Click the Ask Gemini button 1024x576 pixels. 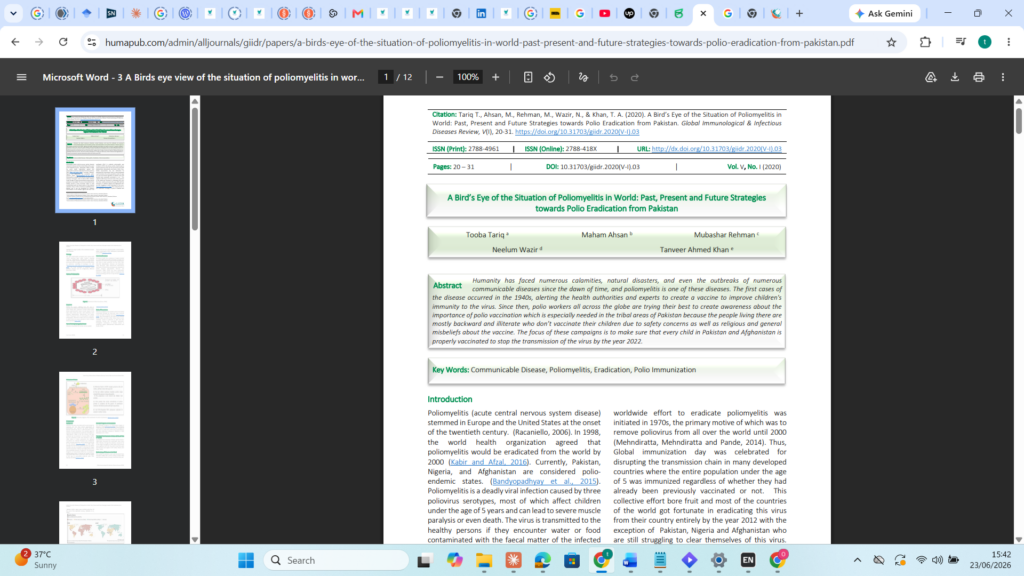[885, 13]
